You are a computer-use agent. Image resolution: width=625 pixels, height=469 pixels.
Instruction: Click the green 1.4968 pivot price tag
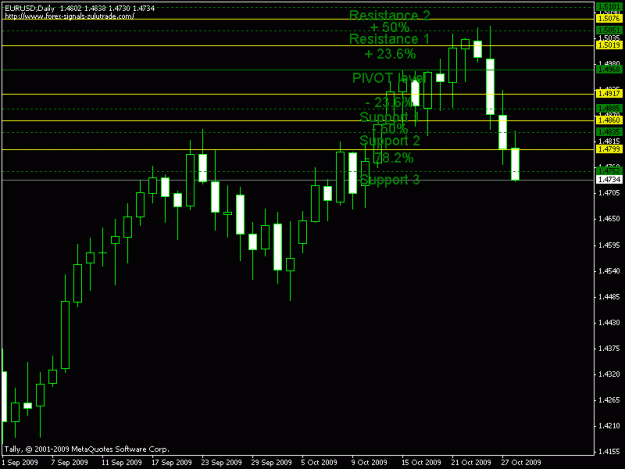(x=609, y=70)
